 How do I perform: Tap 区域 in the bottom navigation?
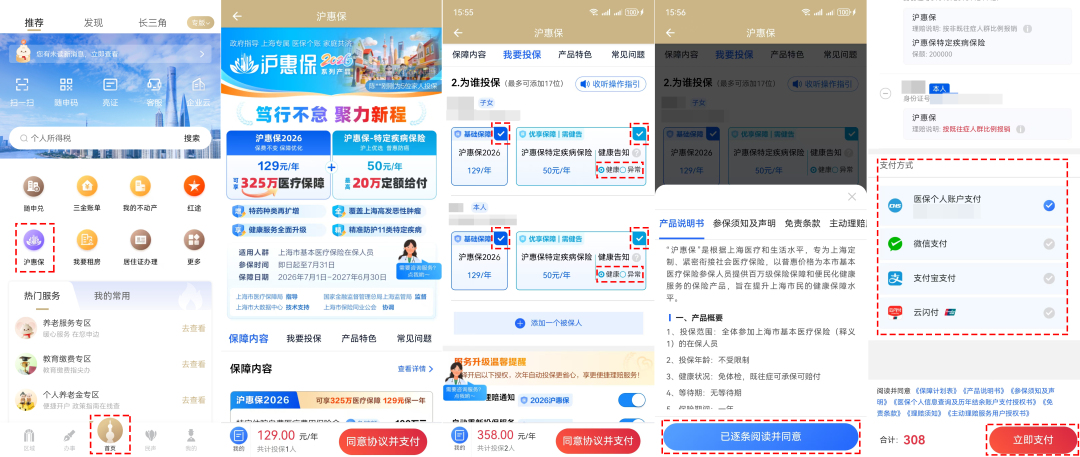click(29, 439)
